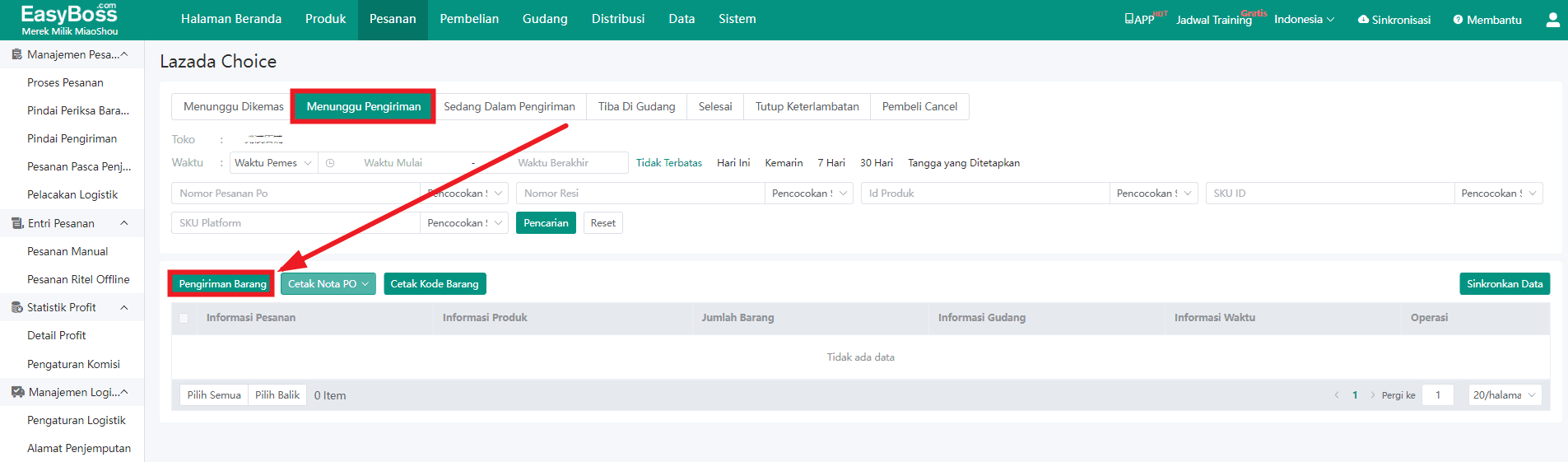Select the Hari Ini time filter
The width and height of the screenshot is (1568, 462).
[x=733, y=163]
